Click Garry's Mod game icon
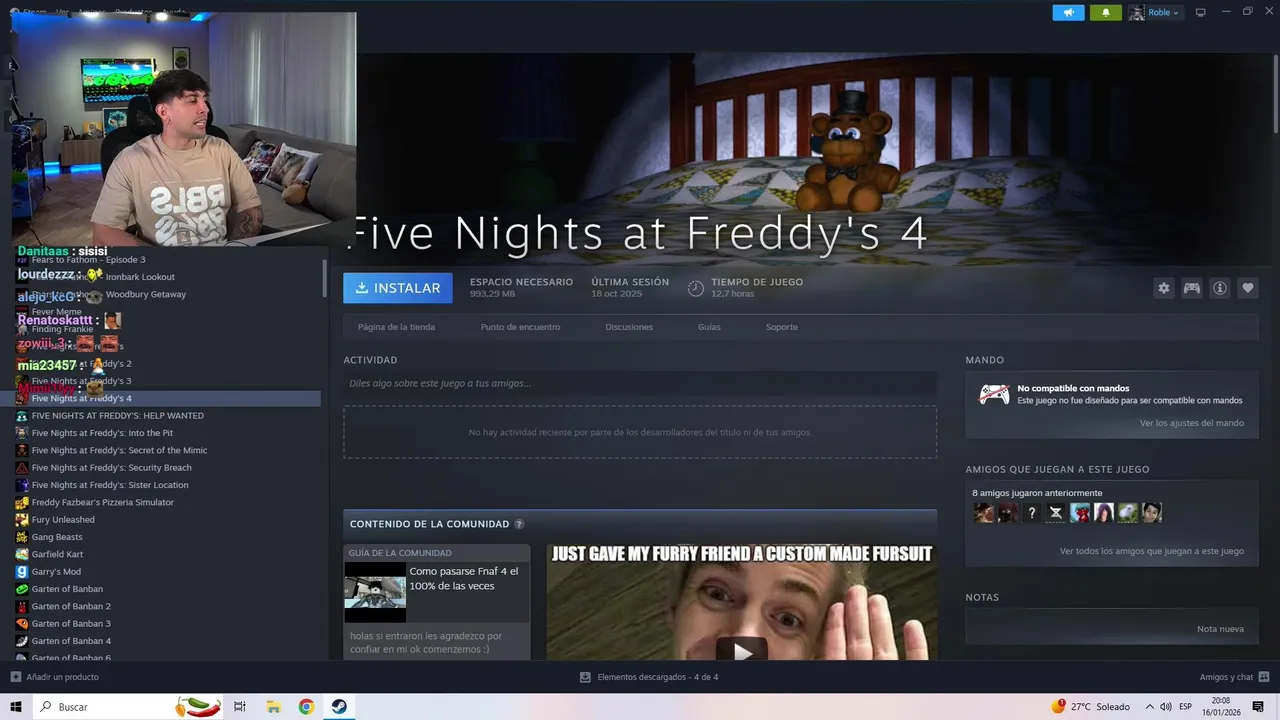The width and height of the screenshot is (1280, 720). pos(22,571)
